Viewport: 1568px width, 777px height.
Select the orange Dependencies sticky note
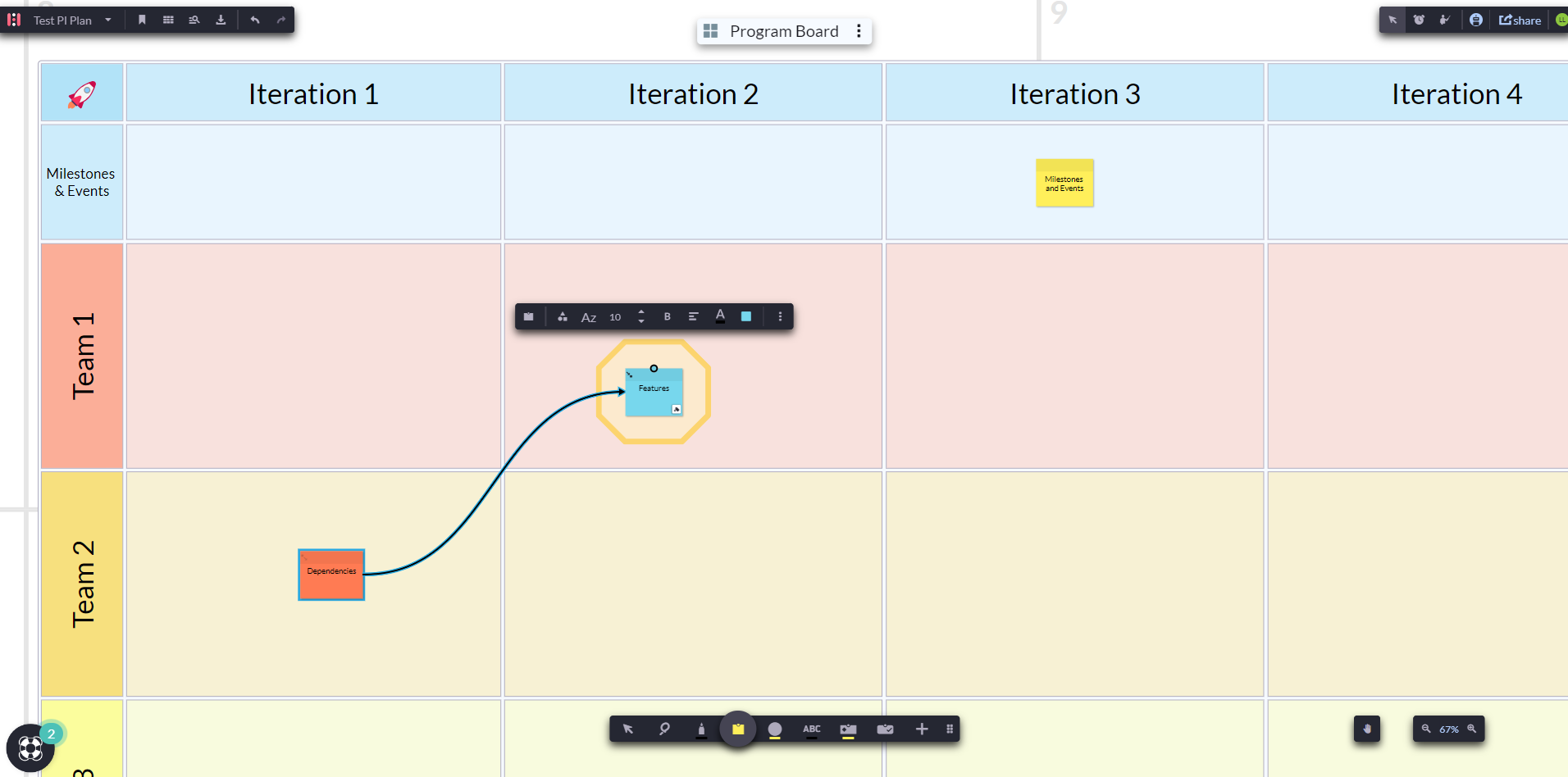[331, 575]
